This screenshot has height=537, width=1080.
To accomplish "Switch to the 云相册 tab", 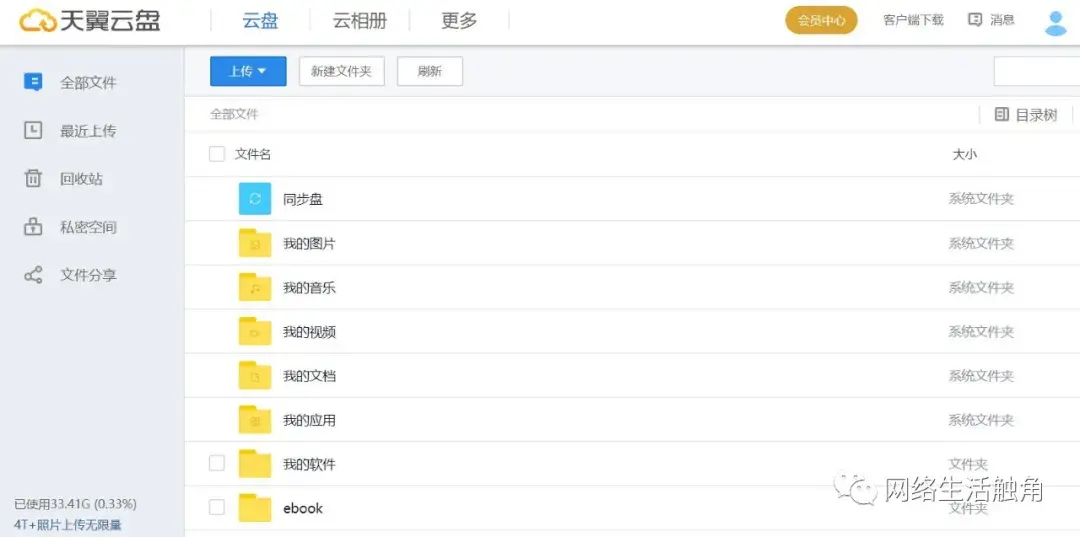I will (359, 21).
